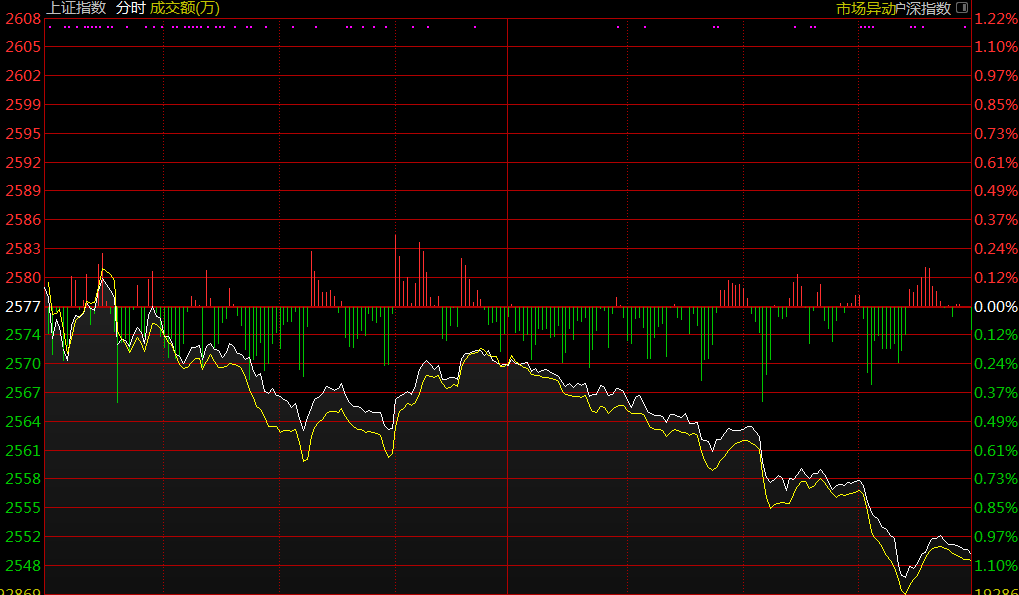Image resolution: width=1019 pixels, height=595 pixels.
Task: Select the 2561 price label on left axis
Action: point(21,451)
